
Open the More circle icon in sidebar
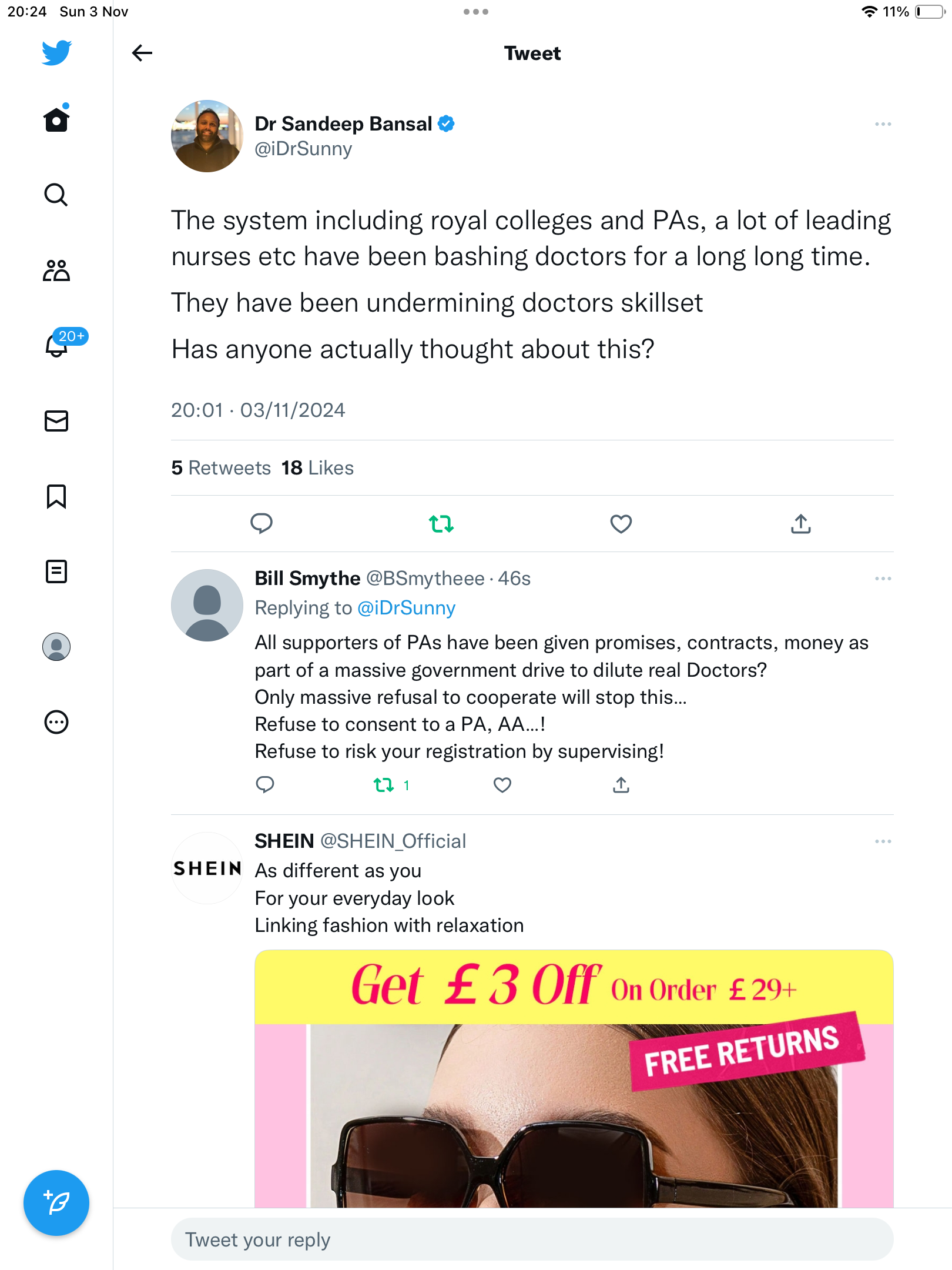[x=56, y=722]
